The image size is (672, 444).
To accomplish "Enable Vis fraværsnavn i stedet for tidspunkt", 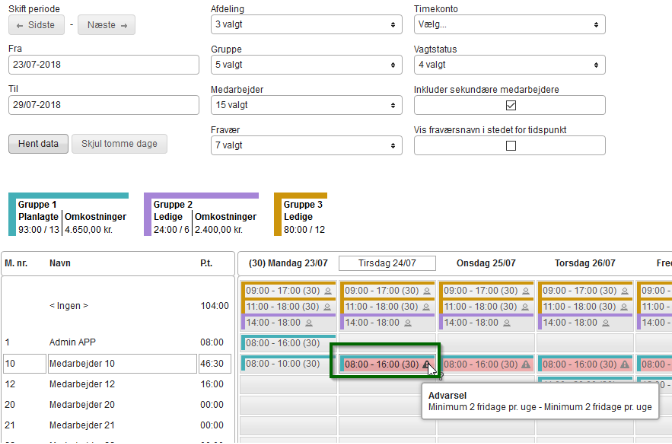I will (x=510, y=145).
